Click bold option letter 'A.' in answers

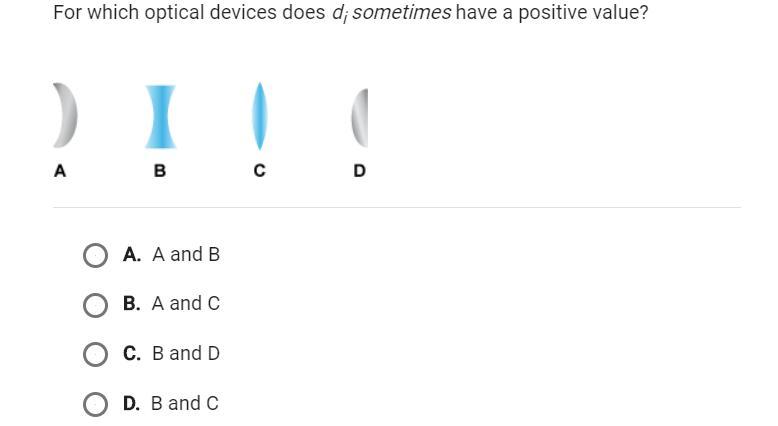point(132,254)
